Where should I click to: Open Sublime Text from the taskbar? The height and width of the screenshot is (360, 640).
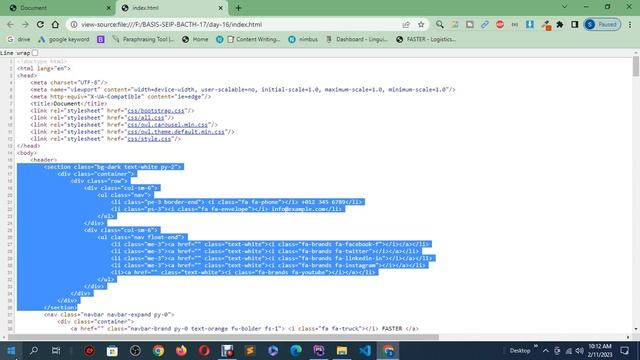click(250, 351)
